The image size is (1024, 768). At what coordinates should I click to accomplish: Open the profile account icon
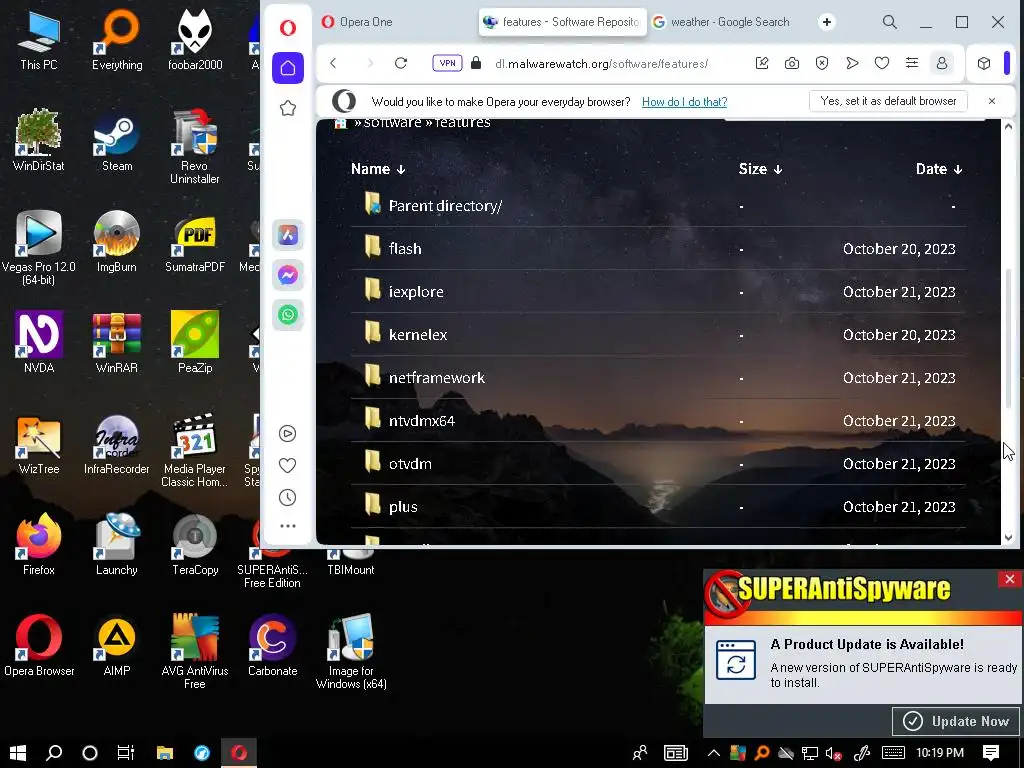click(x=942, y=63)
